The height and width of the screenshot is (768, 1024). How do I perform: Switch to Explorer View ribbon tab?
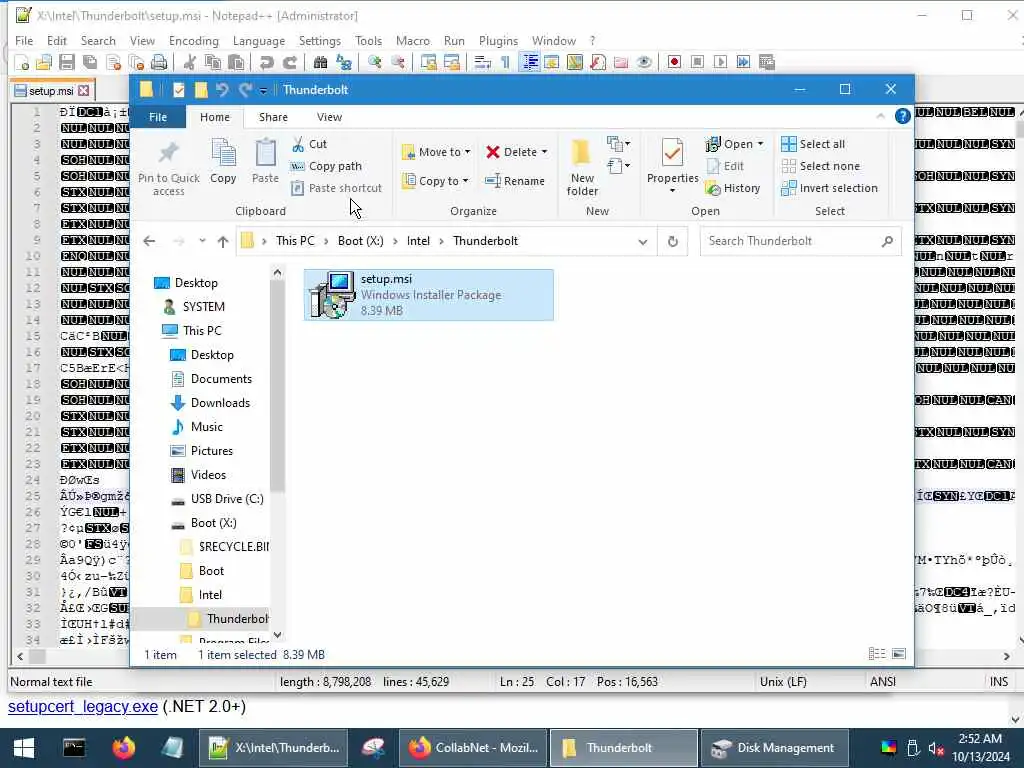pos(329,117)
